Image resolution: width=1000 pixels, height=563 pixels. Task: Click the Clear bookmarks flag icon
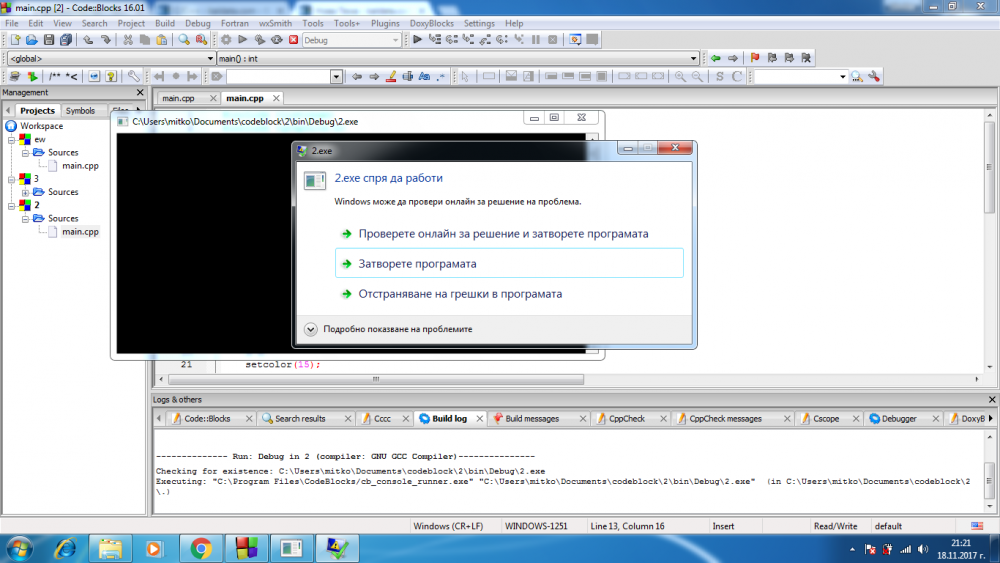(x=806, y=58)
